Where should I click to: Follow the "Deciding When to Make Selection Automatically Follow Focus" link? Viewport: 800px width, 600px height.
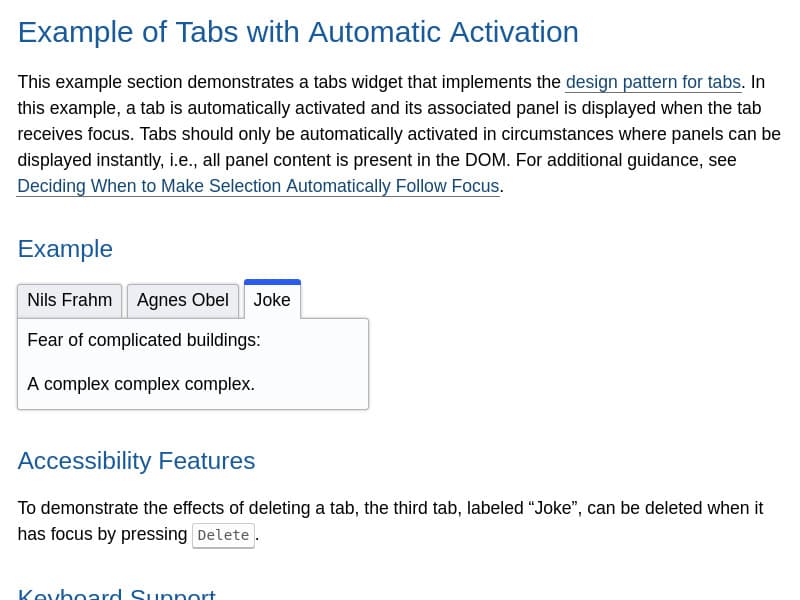(x=258, y=186)
